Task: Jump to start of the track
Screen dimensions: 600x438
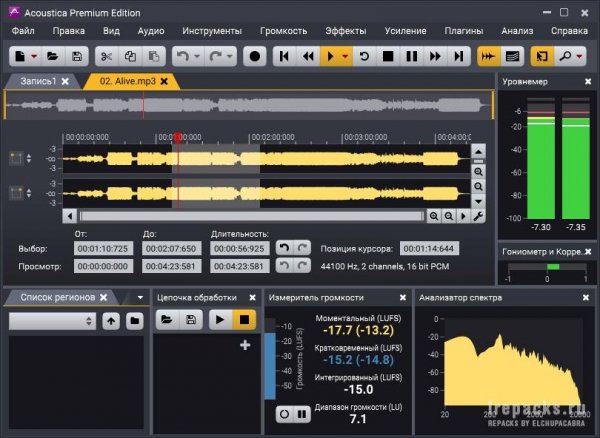Action: click(284, 57)
